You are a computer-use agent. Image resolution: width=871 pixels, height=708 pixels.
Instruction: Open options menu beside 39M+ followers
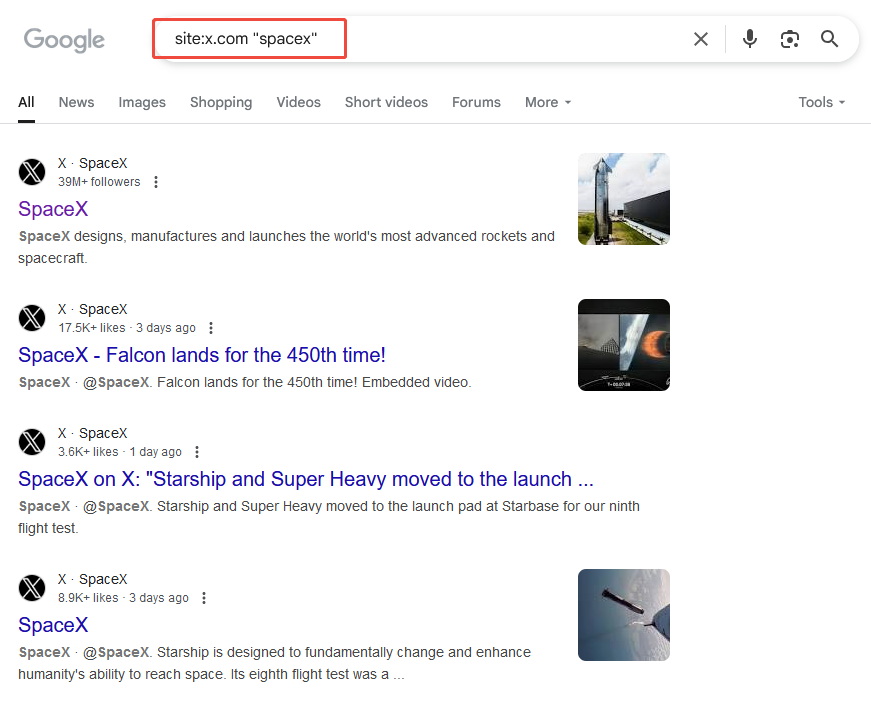[x=156, y=182]
